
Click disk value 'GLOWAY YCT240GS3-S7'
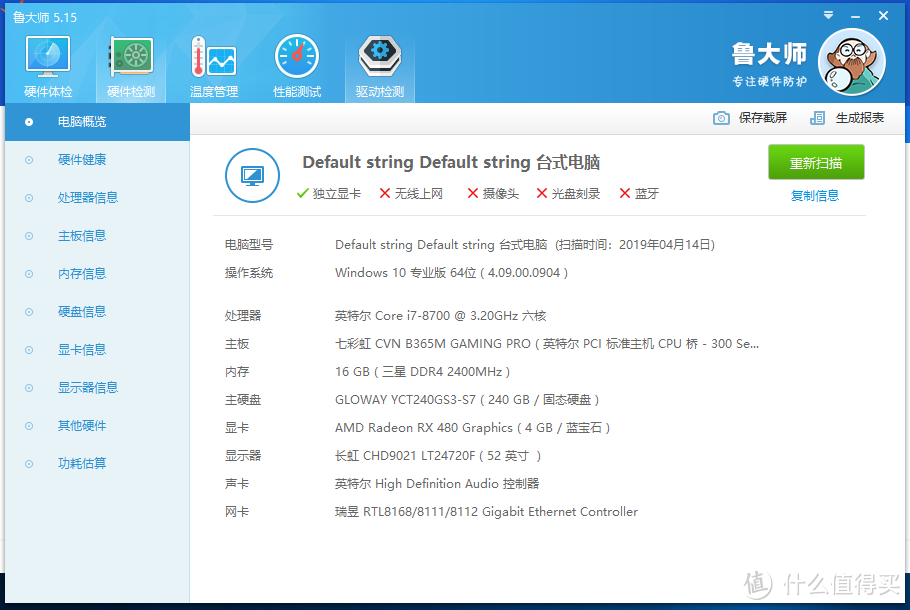(x=405, y=400)
